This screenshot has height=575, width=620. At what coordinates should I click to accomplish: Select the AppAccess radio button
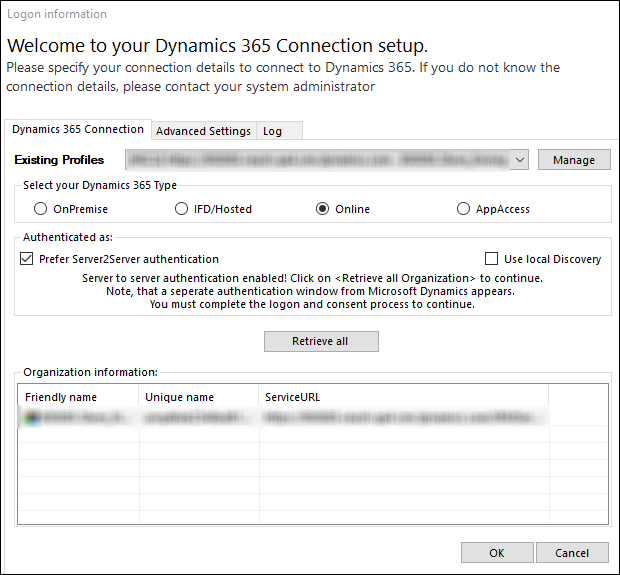pos(463,209)
